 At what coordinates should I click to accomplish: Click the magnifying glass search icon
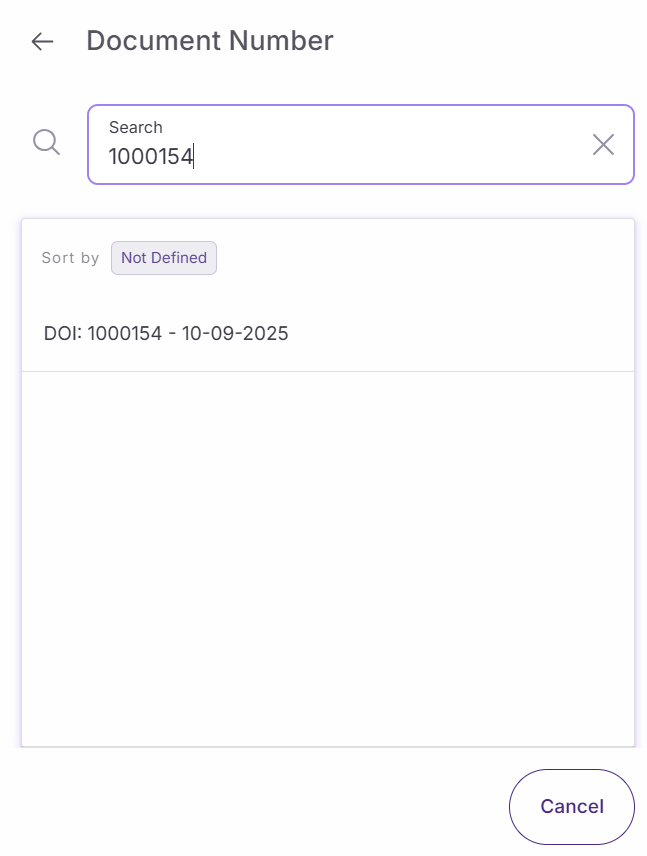47,142
